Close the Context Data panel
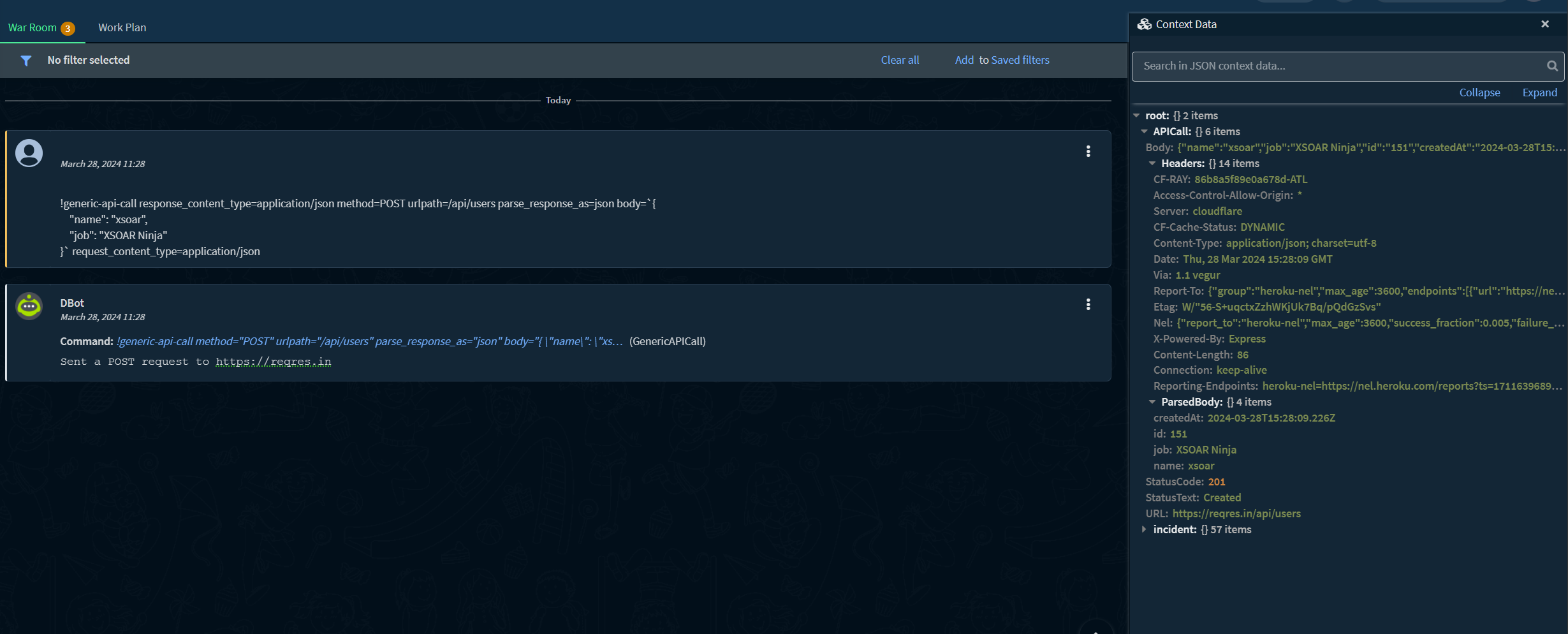 pos(1544,24)
